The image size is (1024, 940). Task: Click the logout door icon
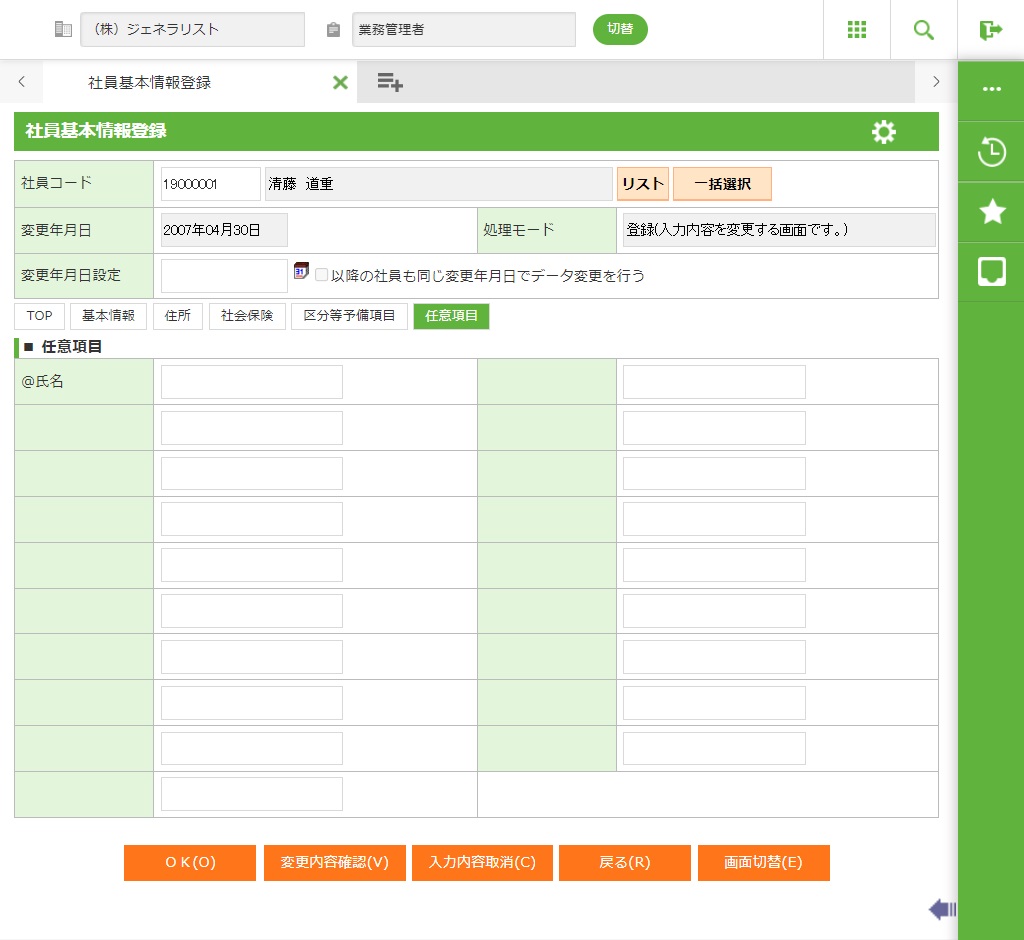(991, 30)
